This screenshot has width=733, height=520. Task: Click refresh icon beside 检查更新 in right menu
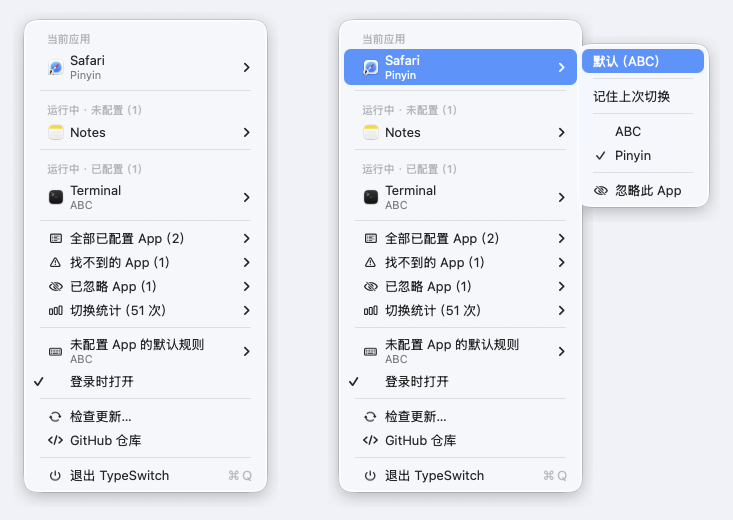click(371, 416)
